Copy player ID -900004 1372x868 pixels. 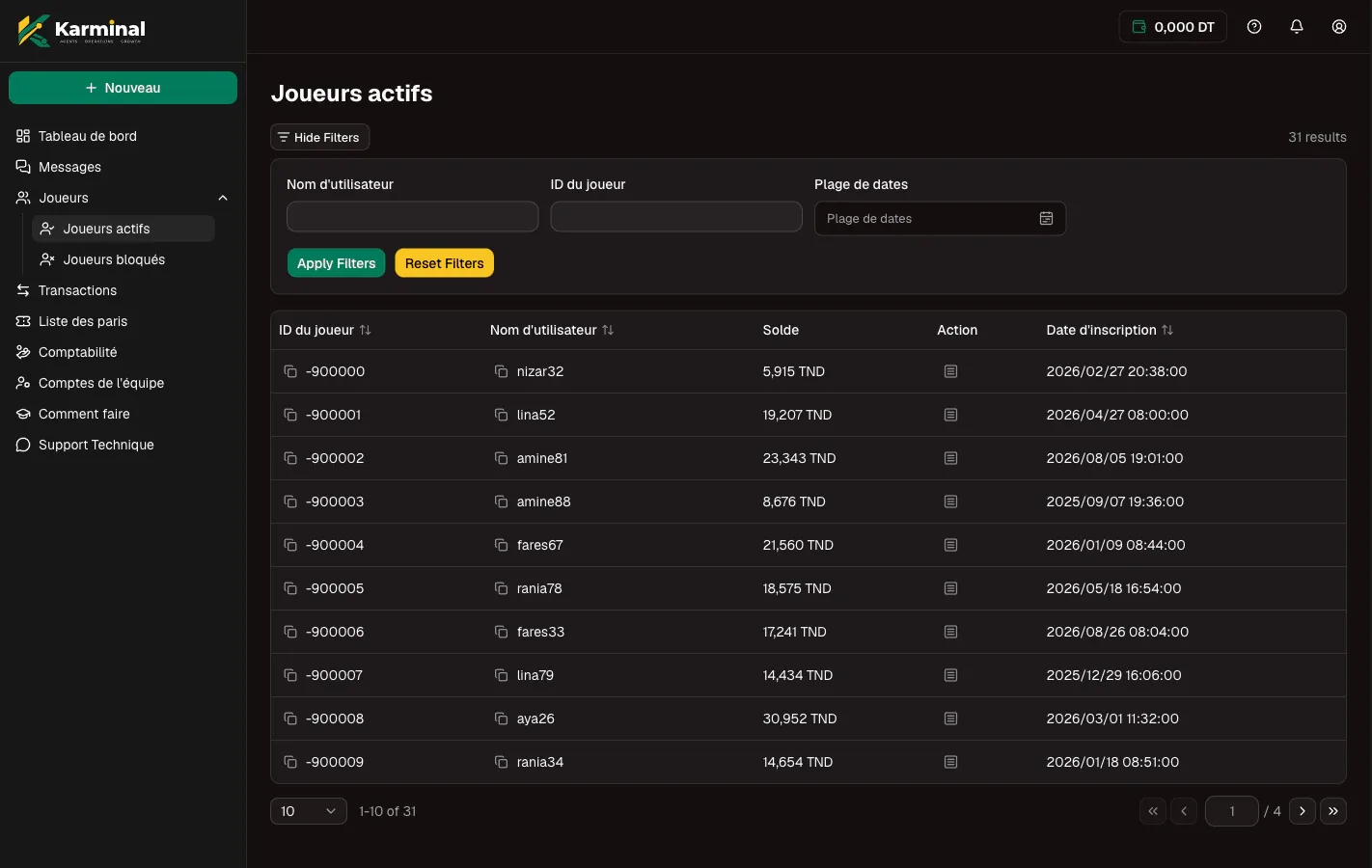(x=290, y=545)
